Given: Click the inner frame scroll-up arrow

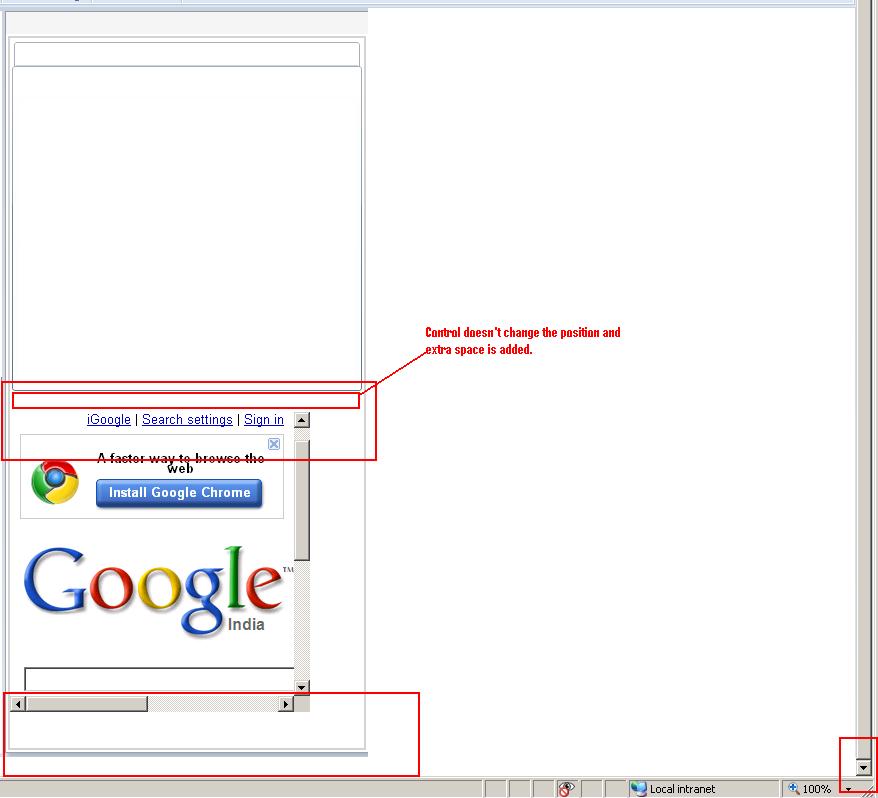Looking at the screenshot, I should pyautogui.click(x=302, y=420).
